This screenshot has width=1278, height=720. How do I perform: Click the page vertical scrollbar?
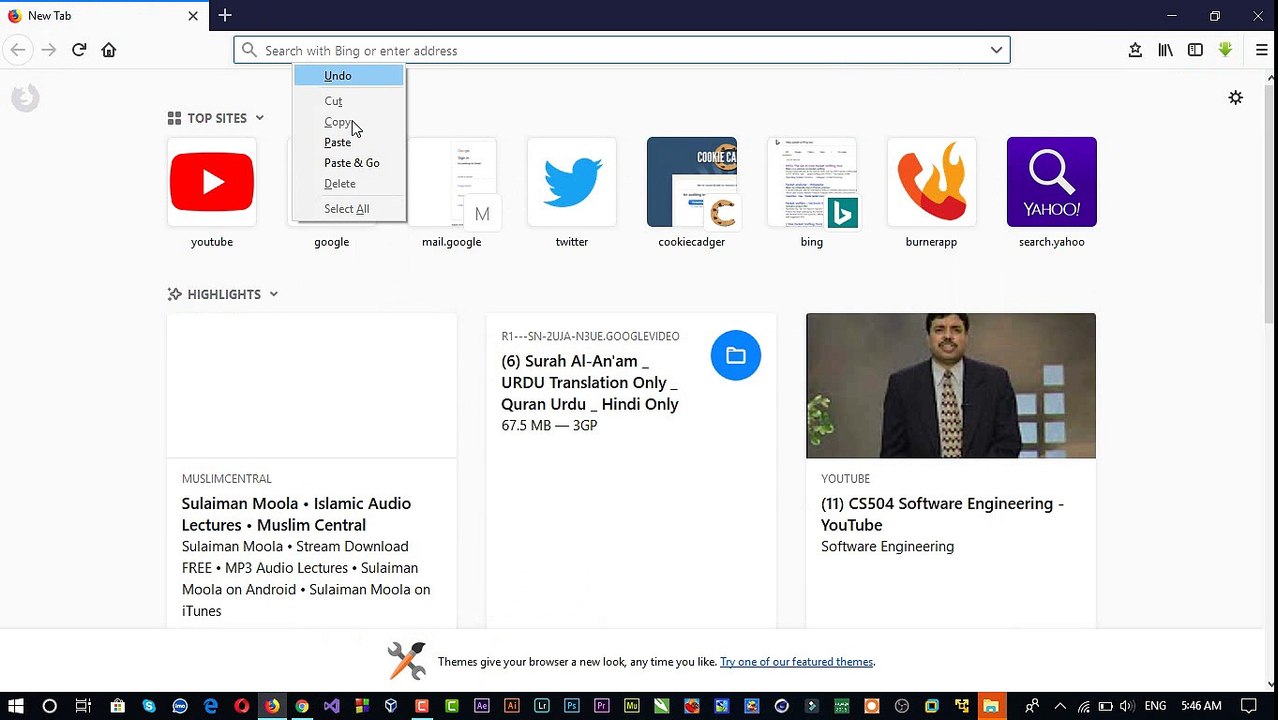[1270, 204]
